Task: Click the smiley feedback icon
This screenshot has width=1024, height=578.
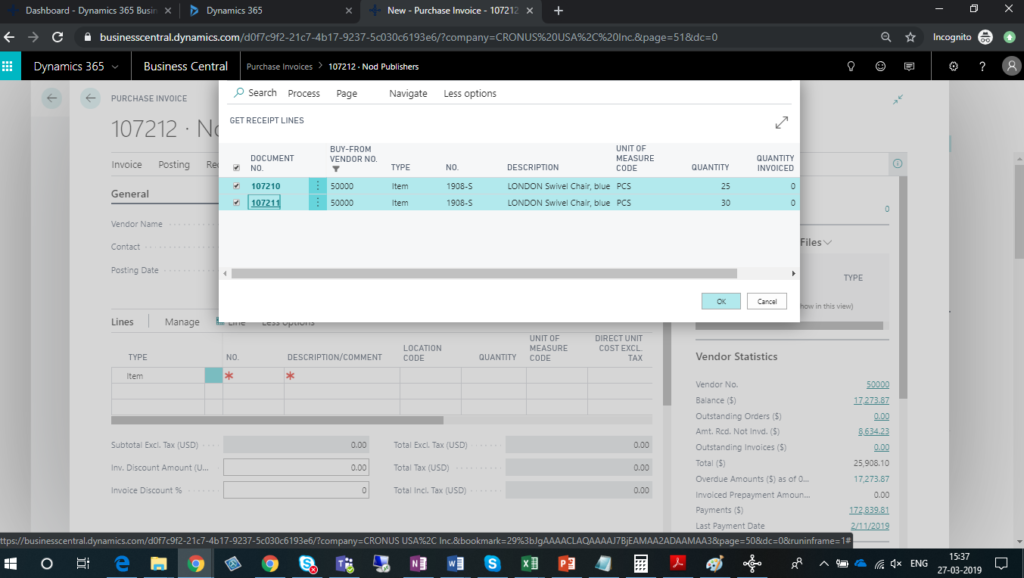Action: click(x=880, y=67)
